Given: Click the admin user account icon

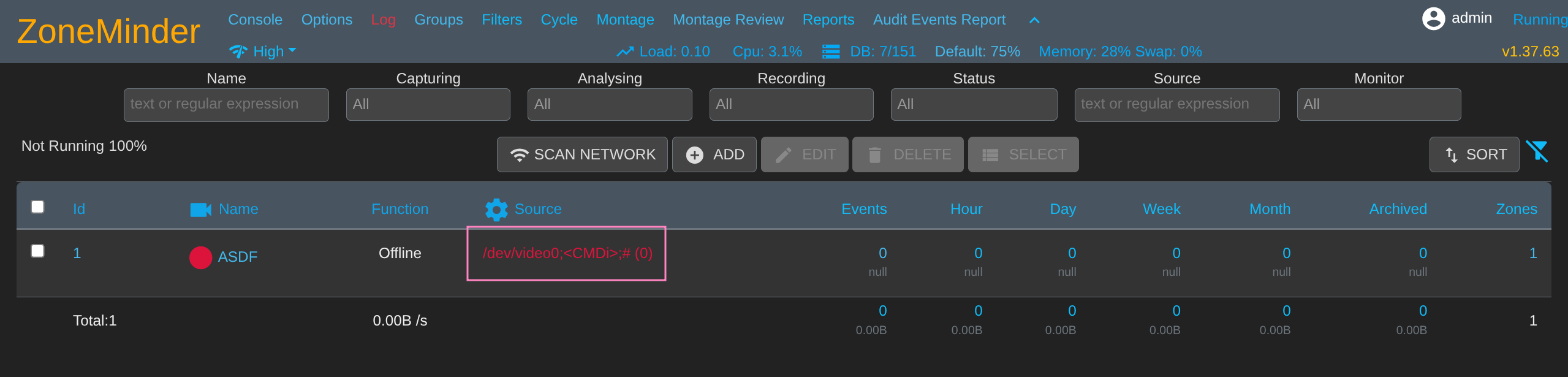Looking at the screenshot, I should point(1433,18).
